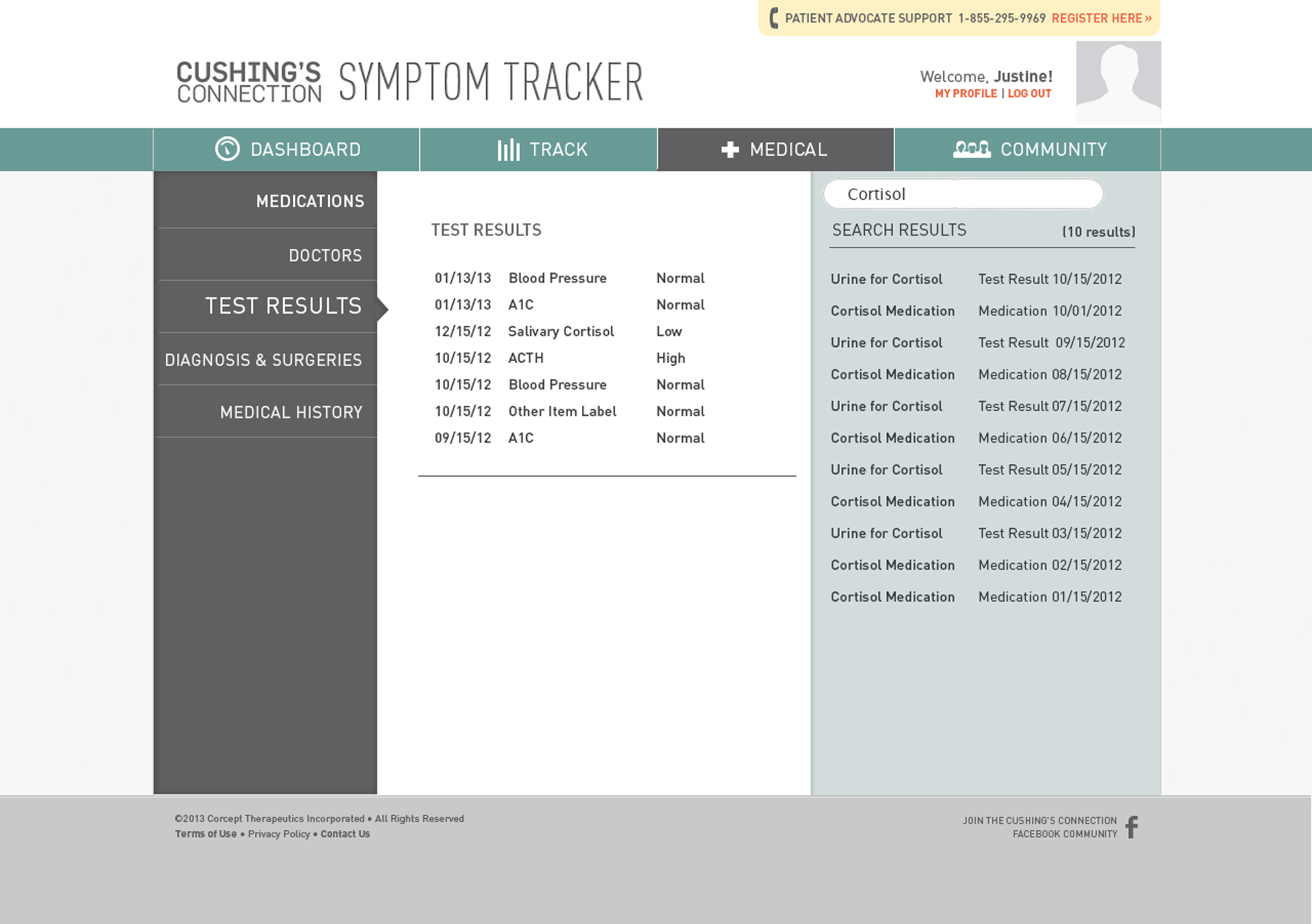Open Medications in the sidebar
The width and height of the screenshot is (1312, 924).
tap(266, 200)
